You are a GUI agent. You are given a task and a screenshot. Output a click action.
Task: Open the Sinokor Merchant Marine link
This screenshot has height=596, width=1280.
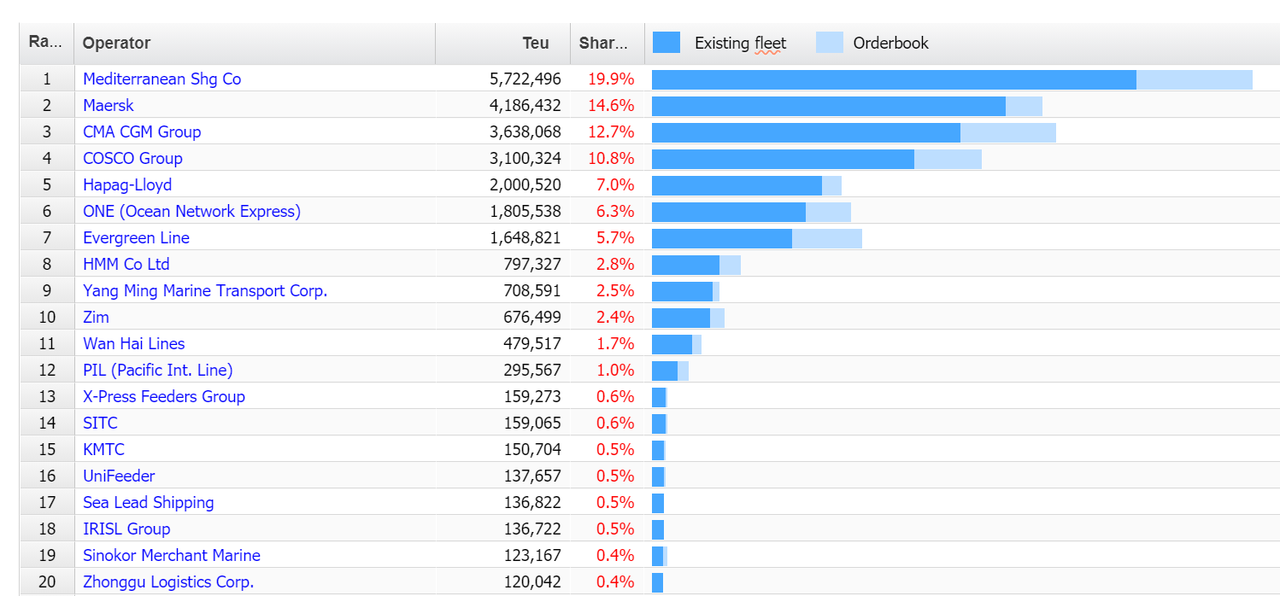172,556
